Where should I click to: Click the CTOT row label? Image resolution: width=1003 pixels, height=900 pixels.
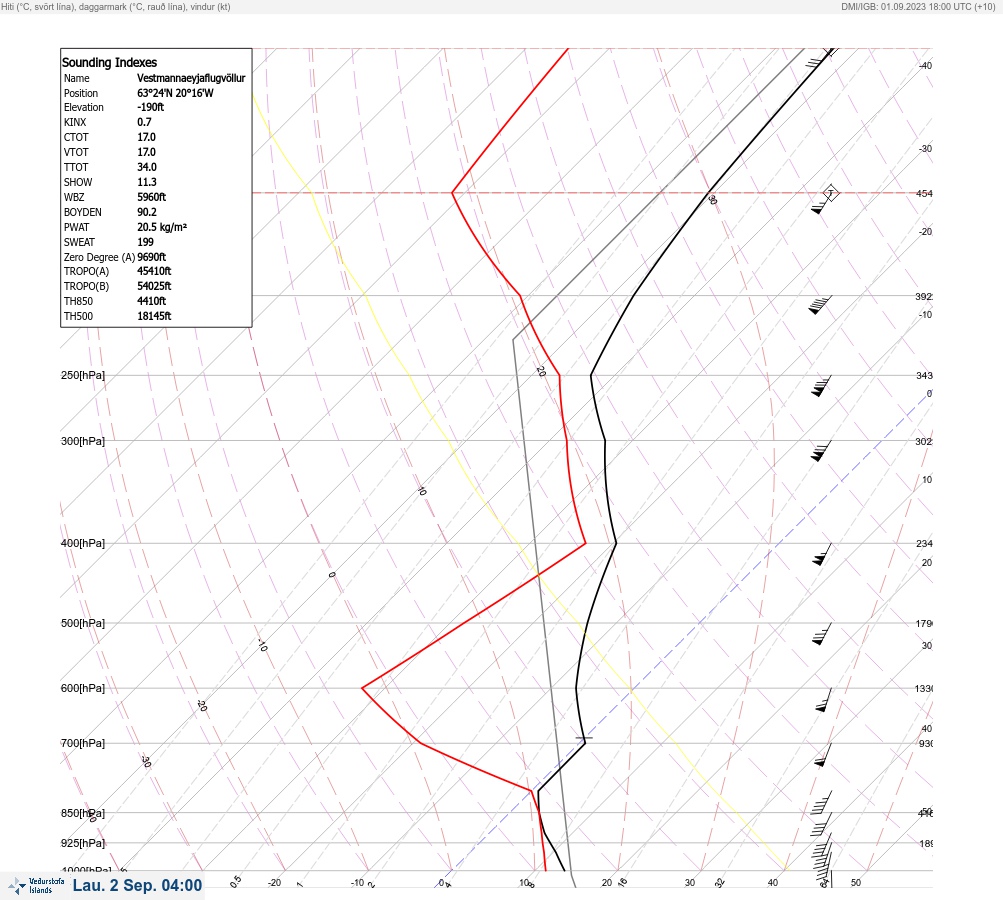click(76, 137)
